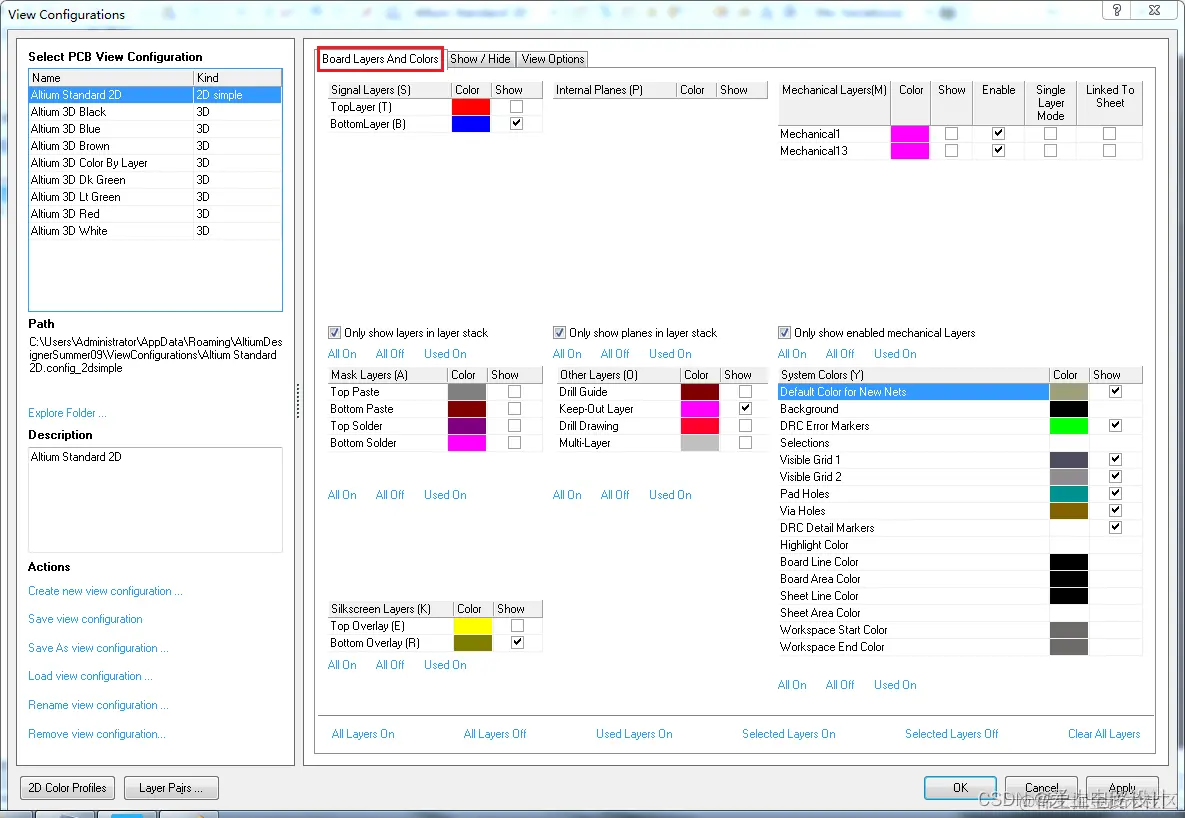Toggle Only show layers in layer stack
This screenshot has width=1185, height=818.
point(334,333)
